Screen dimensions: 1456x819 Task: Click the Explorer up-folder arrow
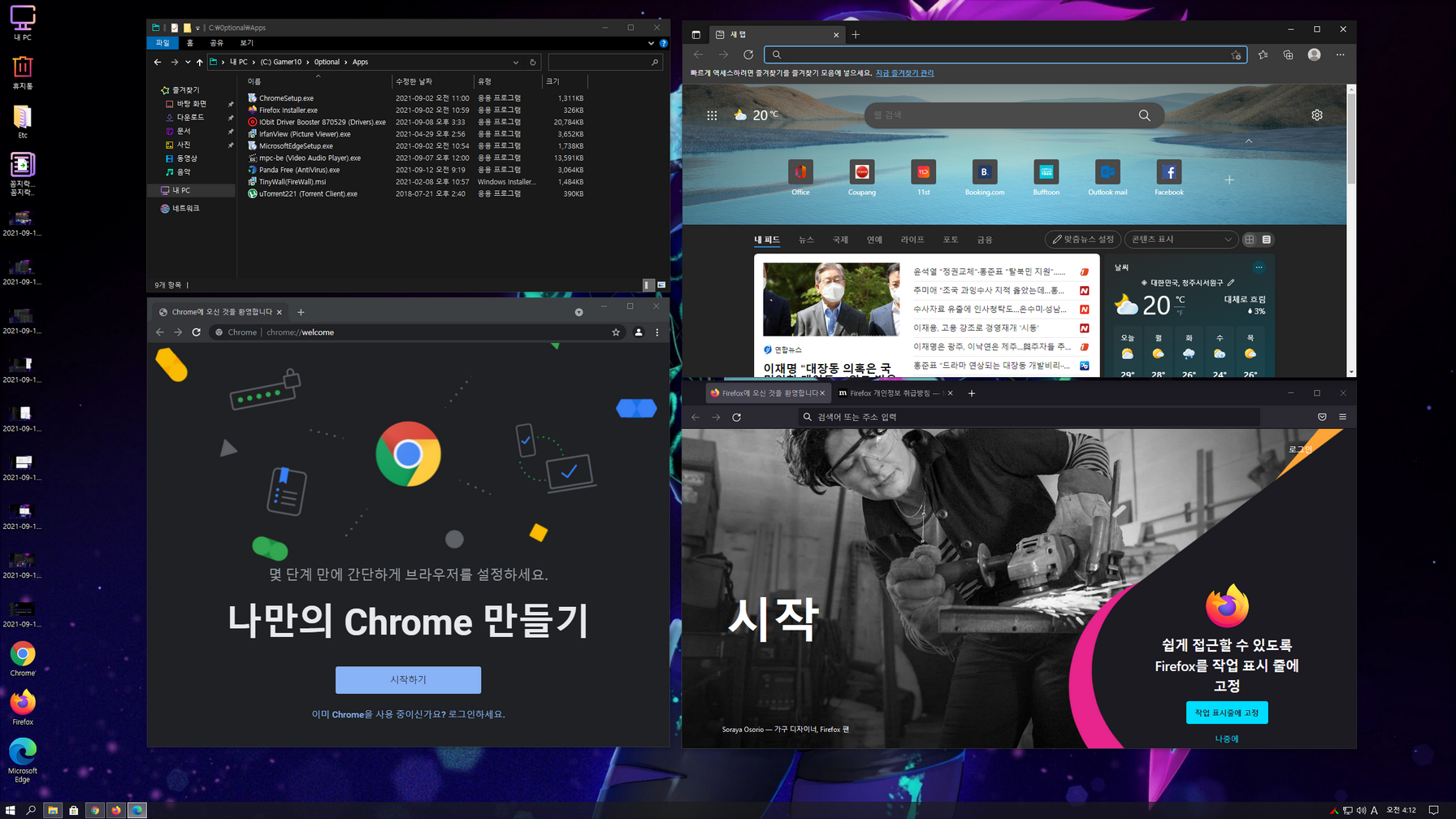tap(200, 62)
